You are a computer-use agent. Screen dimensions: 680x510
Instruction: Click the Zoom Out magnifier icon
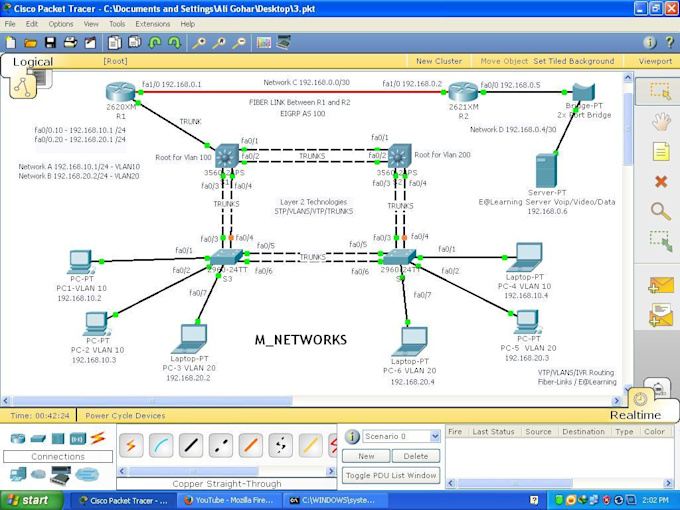[239, 42]
